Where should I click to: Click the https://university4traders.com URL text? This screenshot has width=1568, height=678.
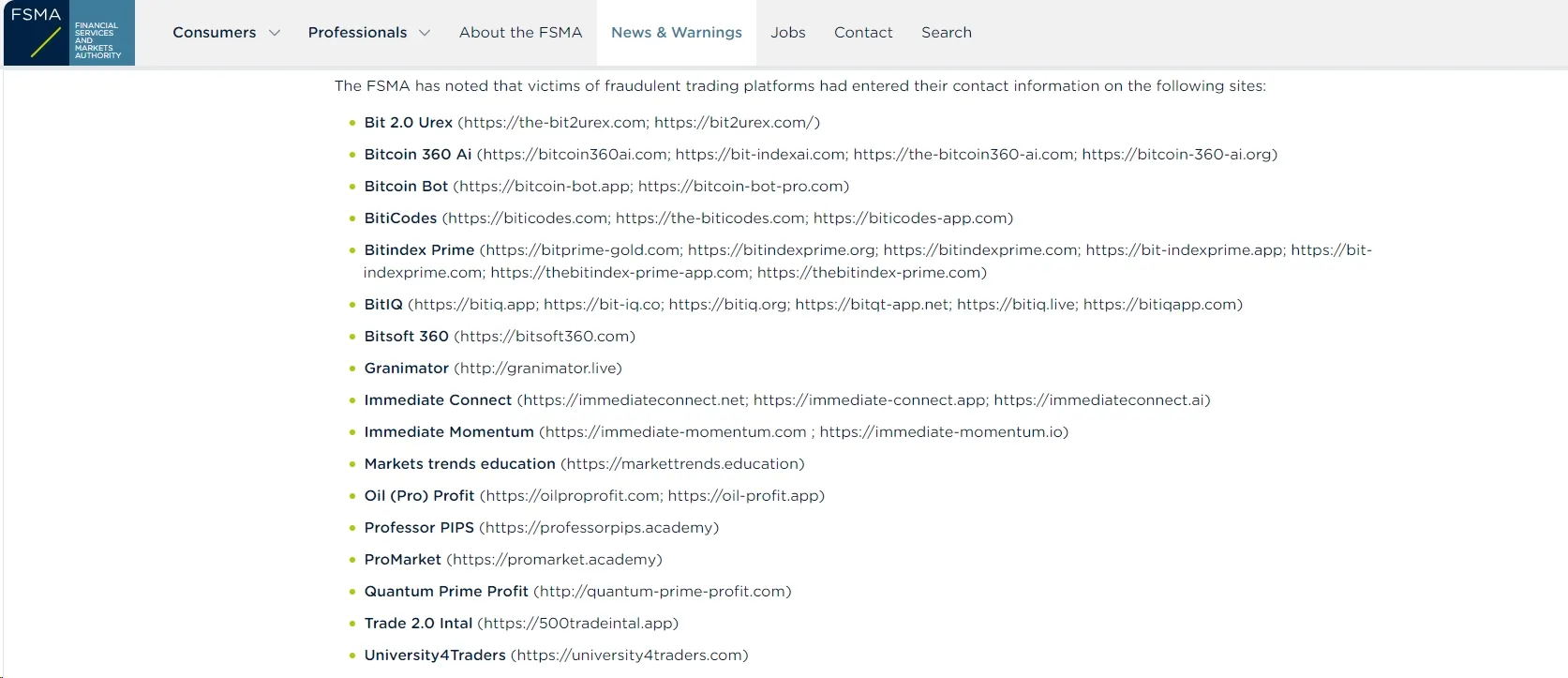pos(630,655)
